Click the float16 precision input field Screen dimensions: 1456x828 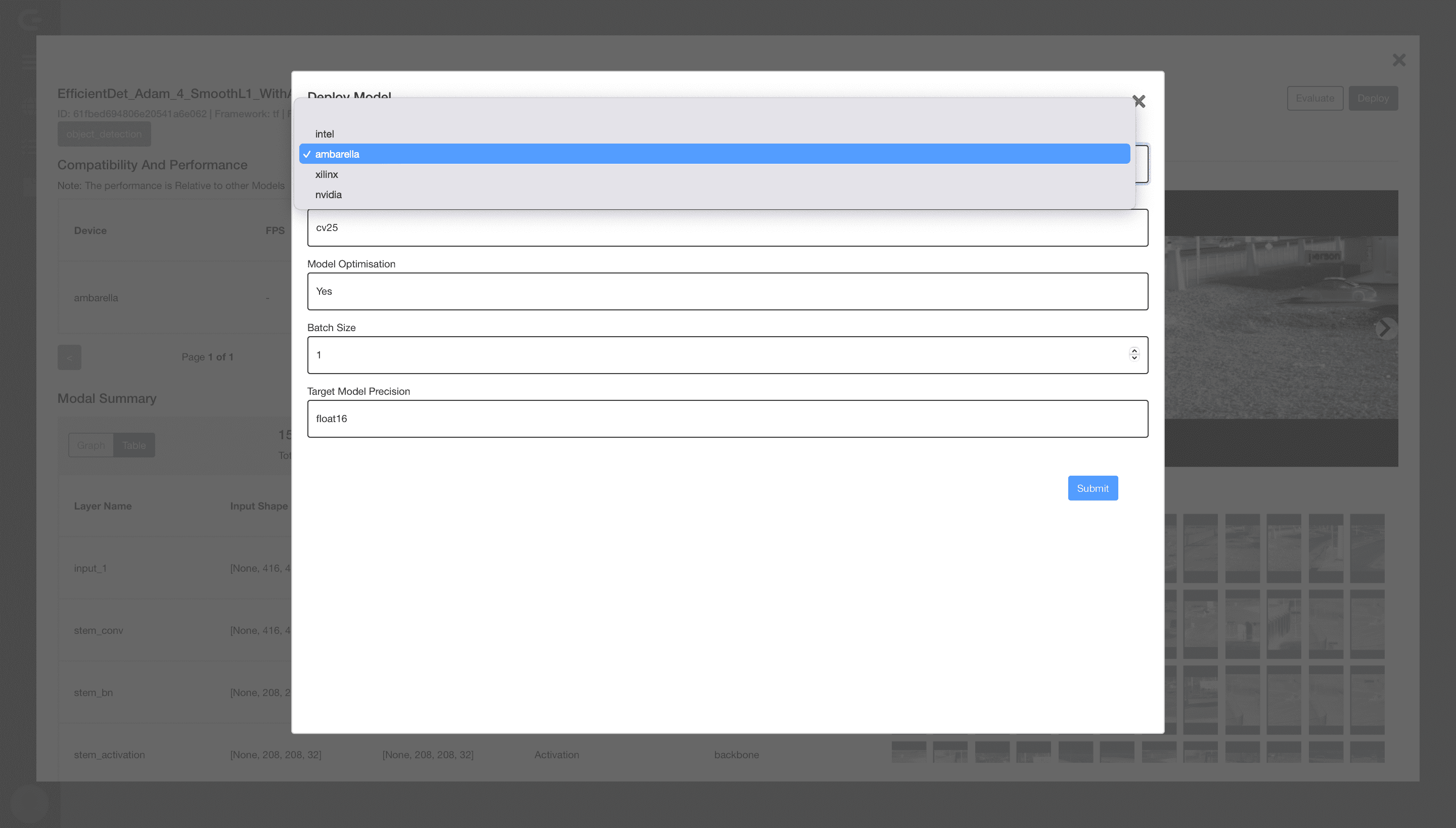[x=727, y=418]
